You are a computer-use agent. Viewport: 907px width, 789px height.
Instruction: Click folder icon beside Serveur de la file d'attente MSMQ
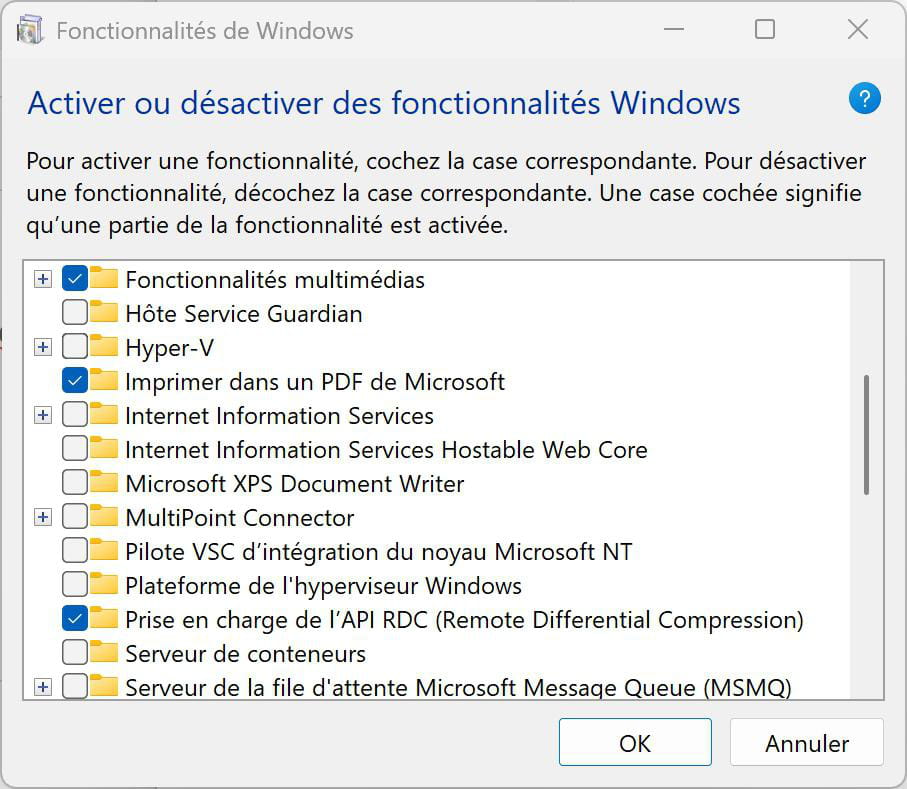click(x=104, y=687)
